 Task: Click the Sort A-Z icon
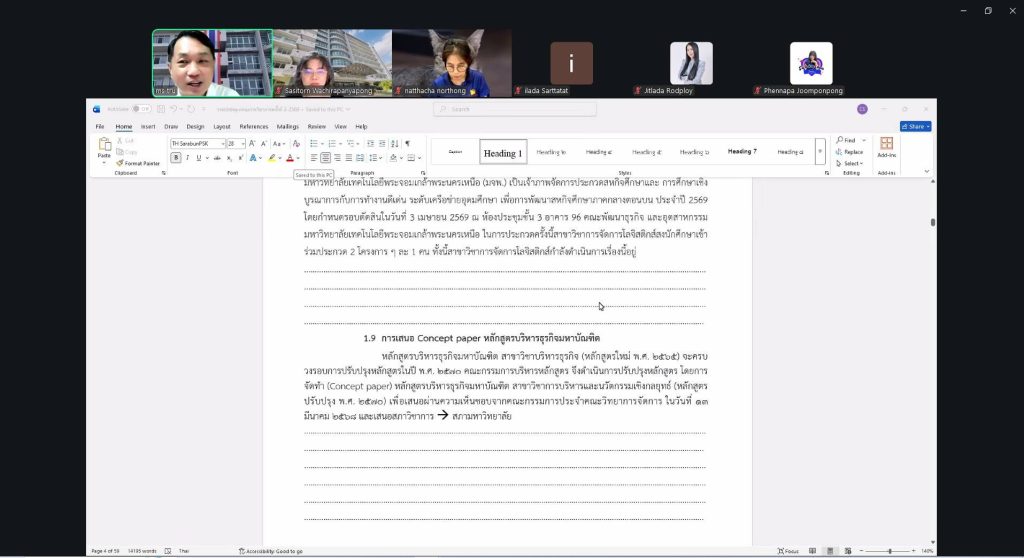[394, 144]
